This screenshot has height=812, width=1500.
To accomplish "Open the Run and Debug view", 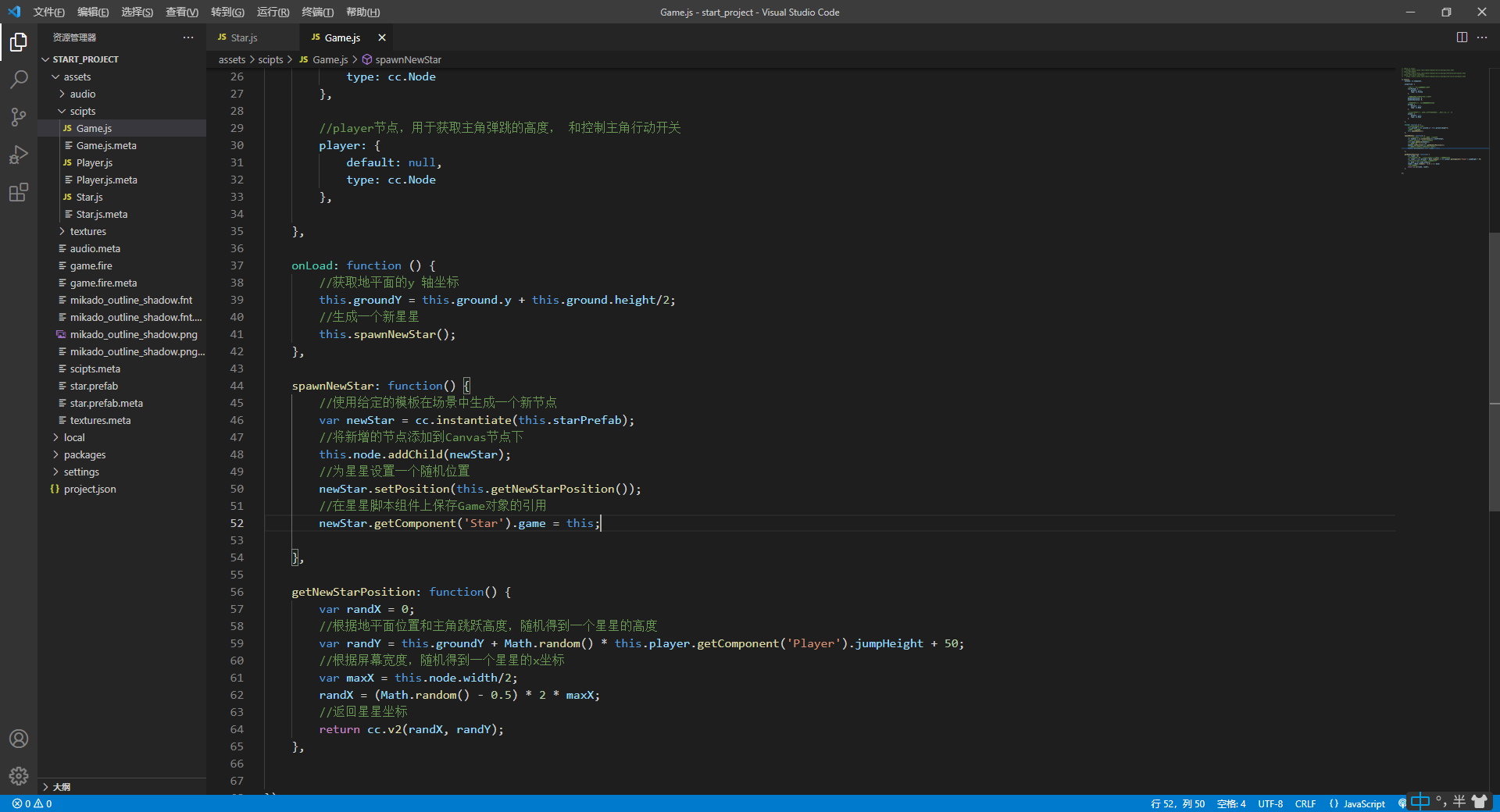I will [x=19, y=155].
